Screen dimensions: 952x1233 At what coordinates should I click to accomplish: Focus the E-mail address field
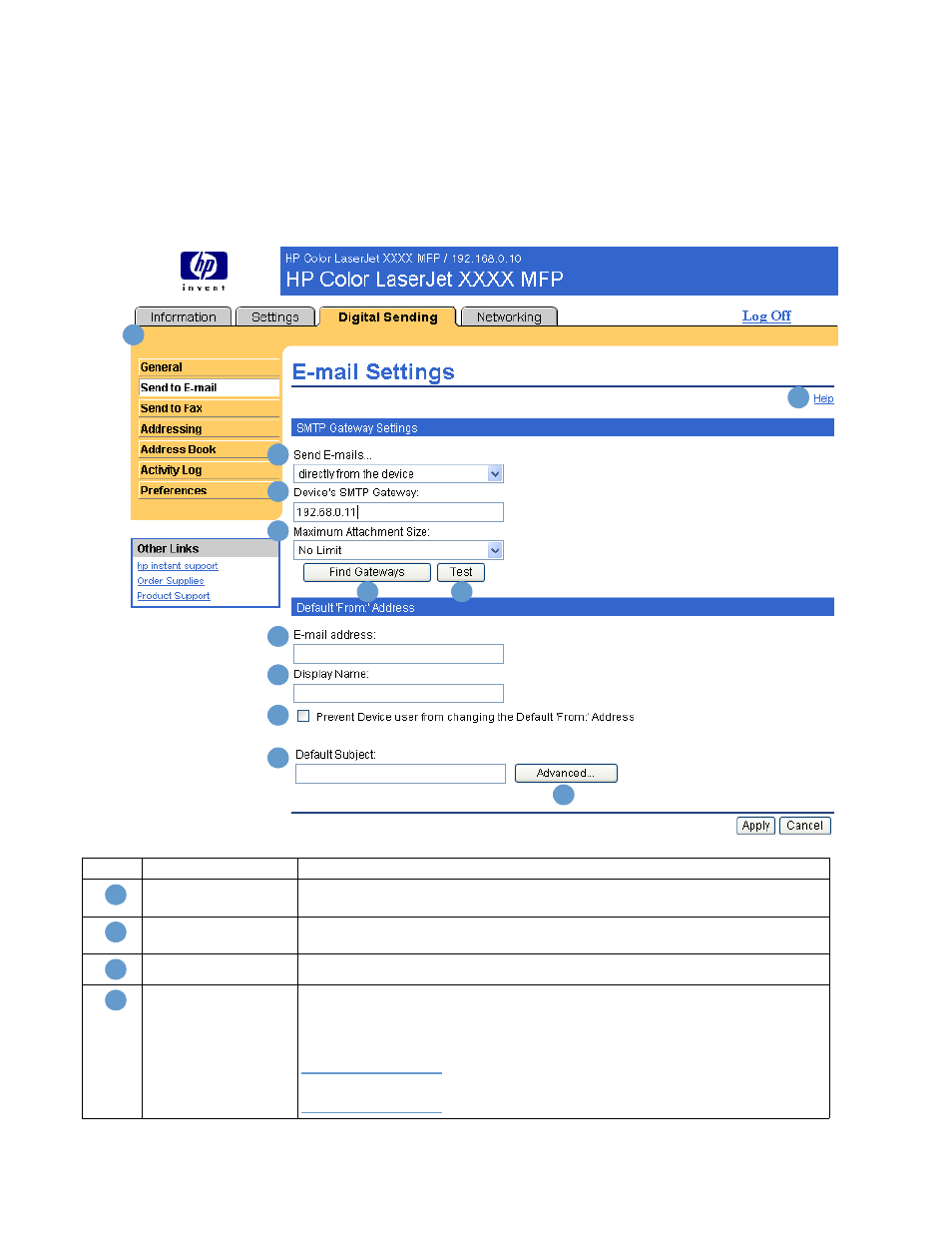click(398, 654)
